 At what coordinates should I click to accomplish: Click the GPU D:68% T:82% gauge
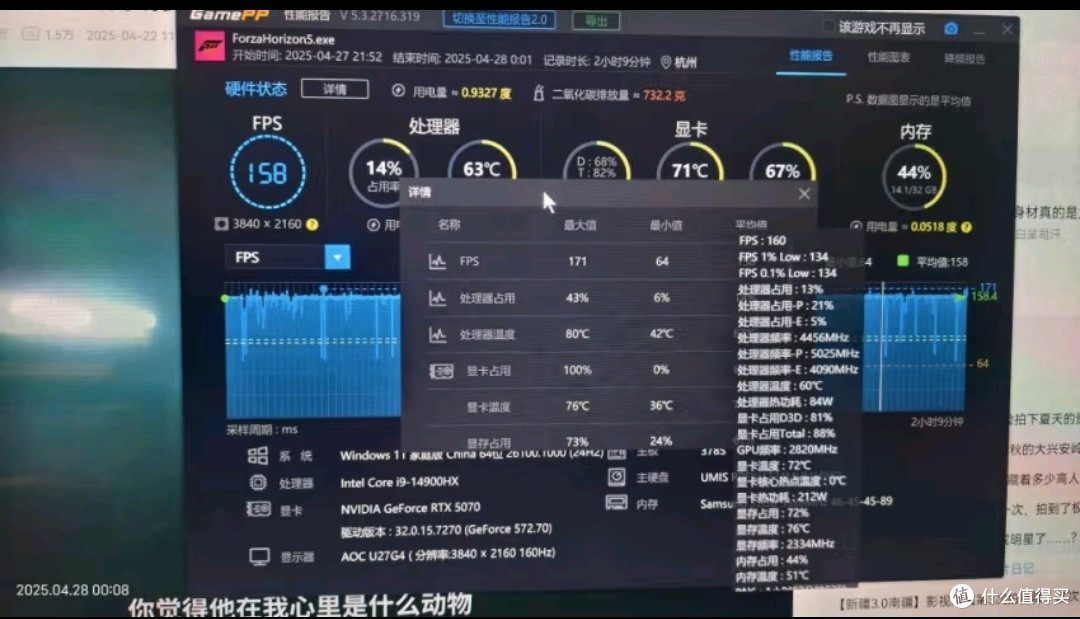(x=596, y=162)
